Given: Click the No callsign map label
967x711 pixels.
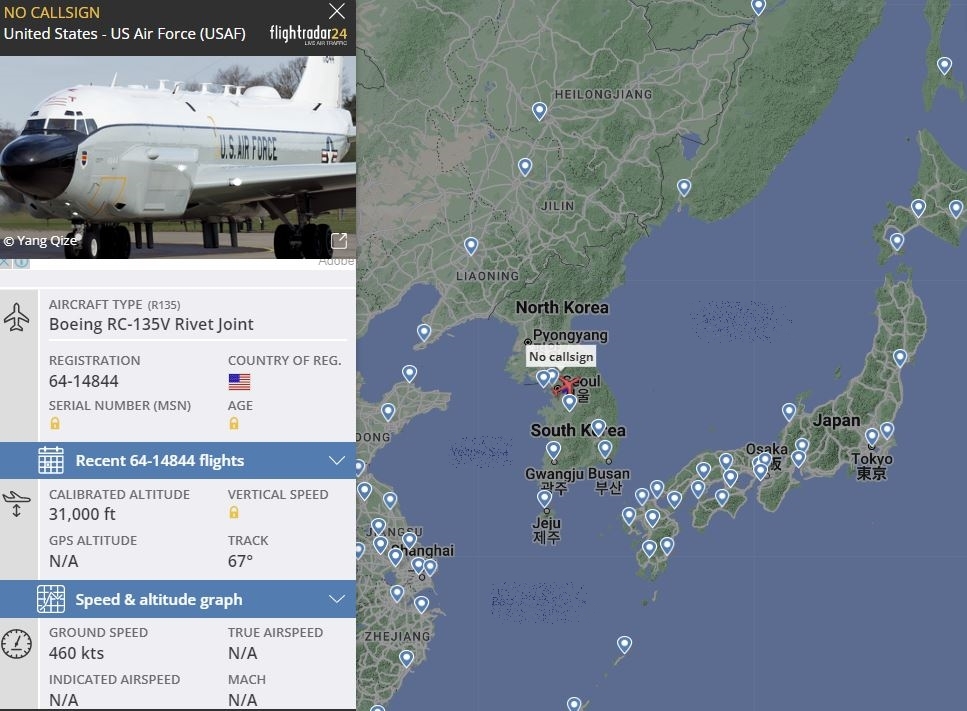Looking at the screenshot, I should 561,356.
